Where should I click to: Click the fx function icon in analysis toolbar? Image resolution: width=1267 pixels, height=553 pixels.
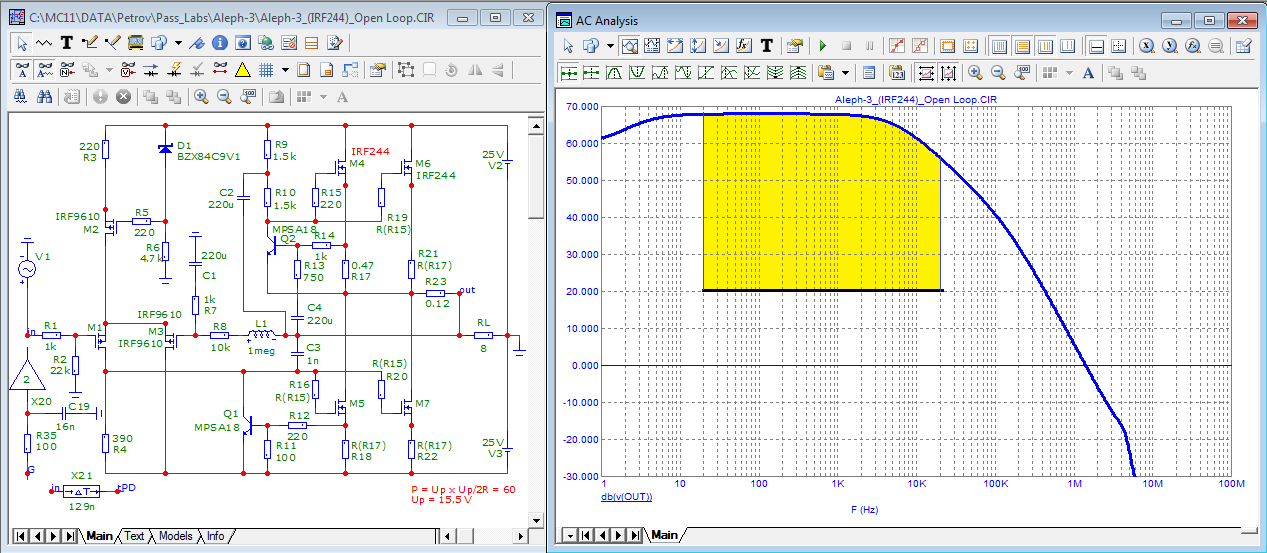tap(744, 46)
